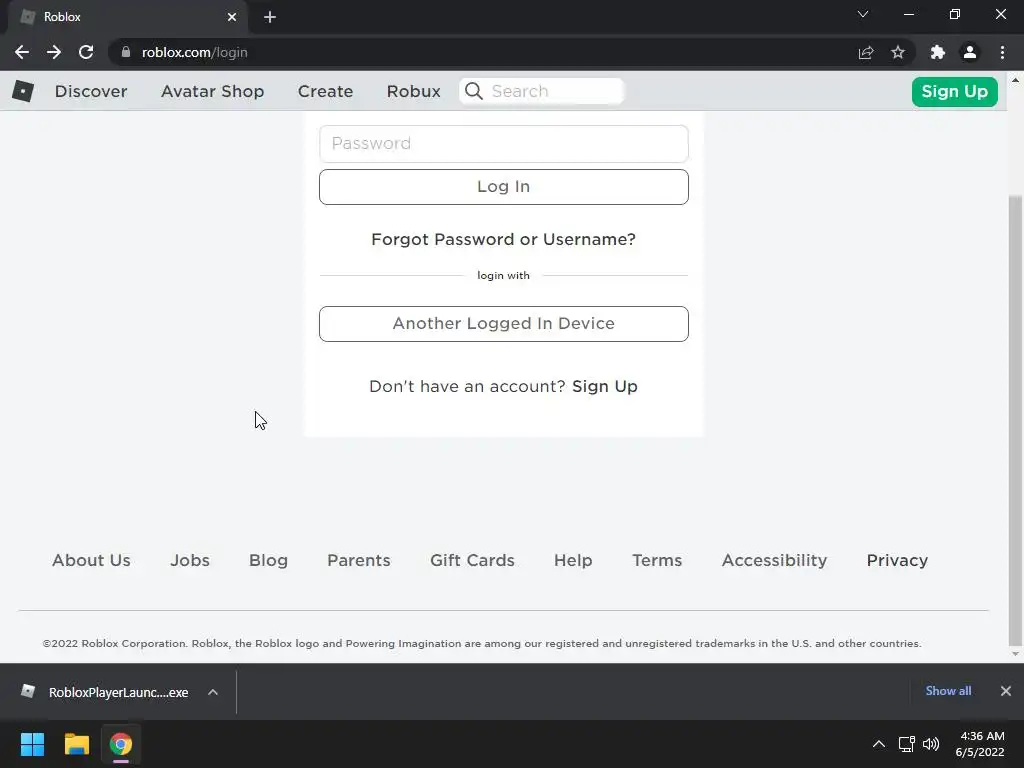Close the downloads bar
1024x768 pixels.
[1006, 691]
